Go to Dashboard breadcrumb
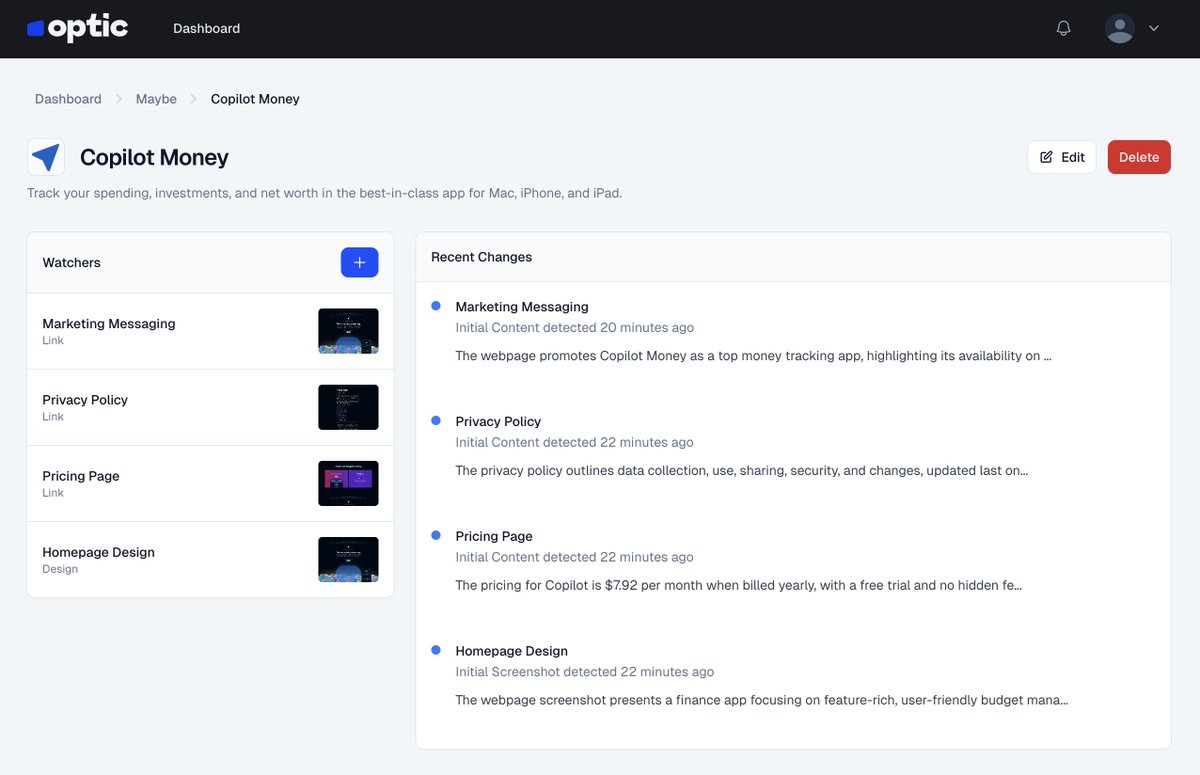 coord(68,99)
